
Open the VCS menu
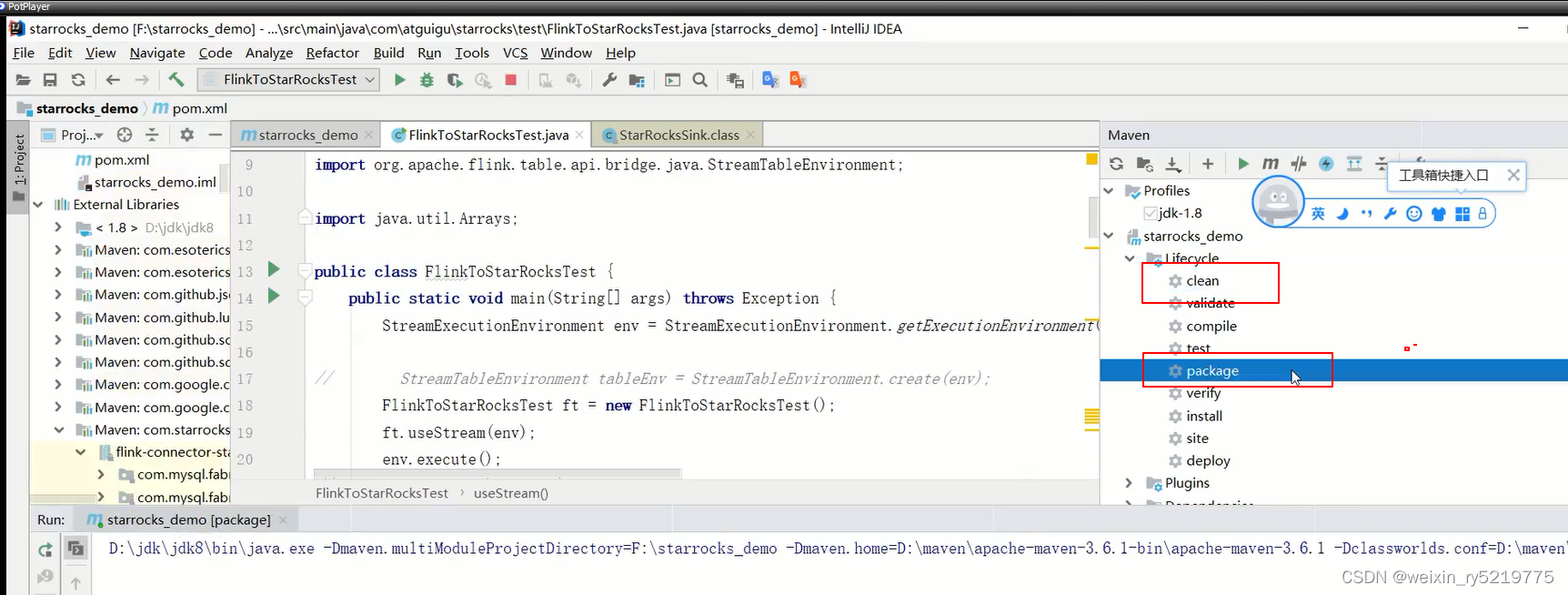point(516,53)
